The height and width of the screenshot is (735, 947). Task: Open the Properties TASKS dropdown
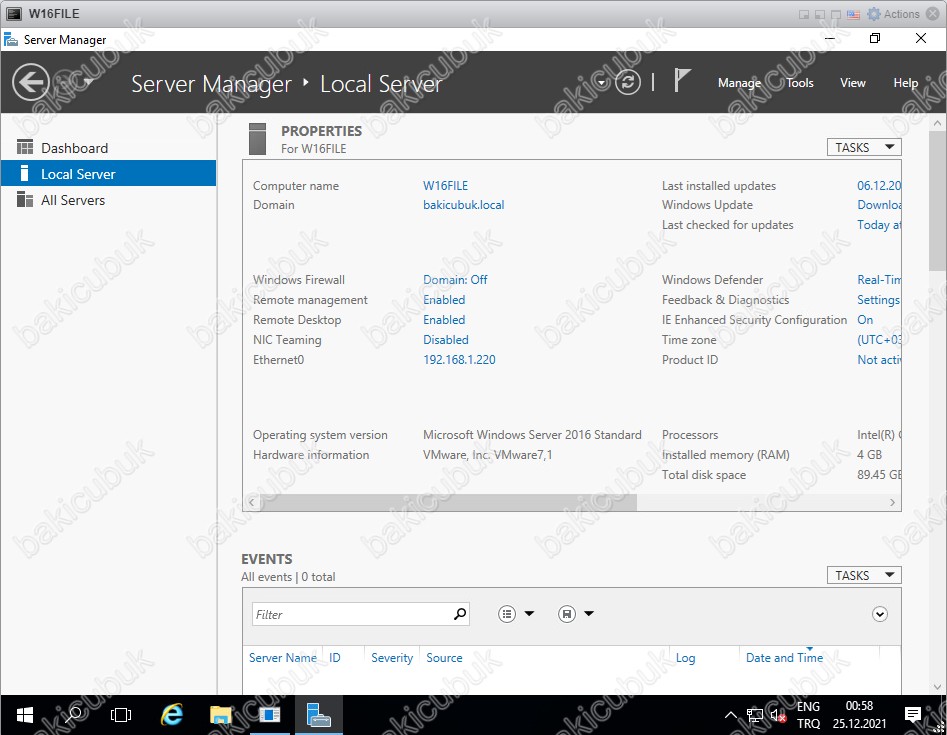click(864, 147)
